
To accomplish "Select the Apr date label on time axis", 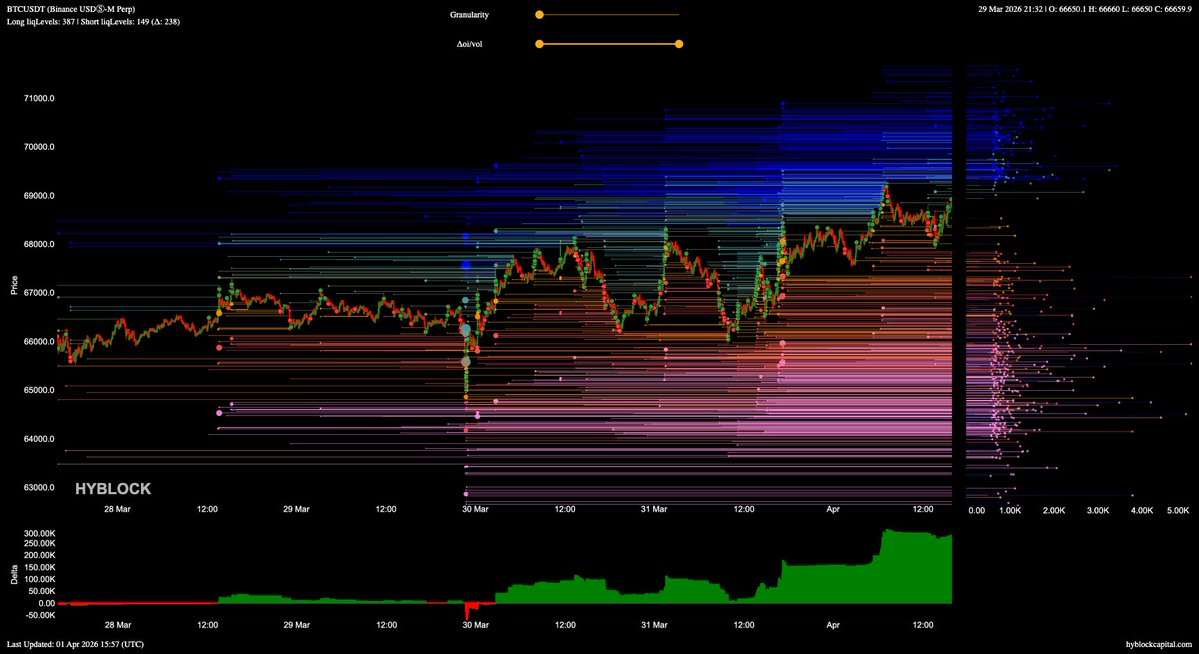I will (x=833, y=510).
